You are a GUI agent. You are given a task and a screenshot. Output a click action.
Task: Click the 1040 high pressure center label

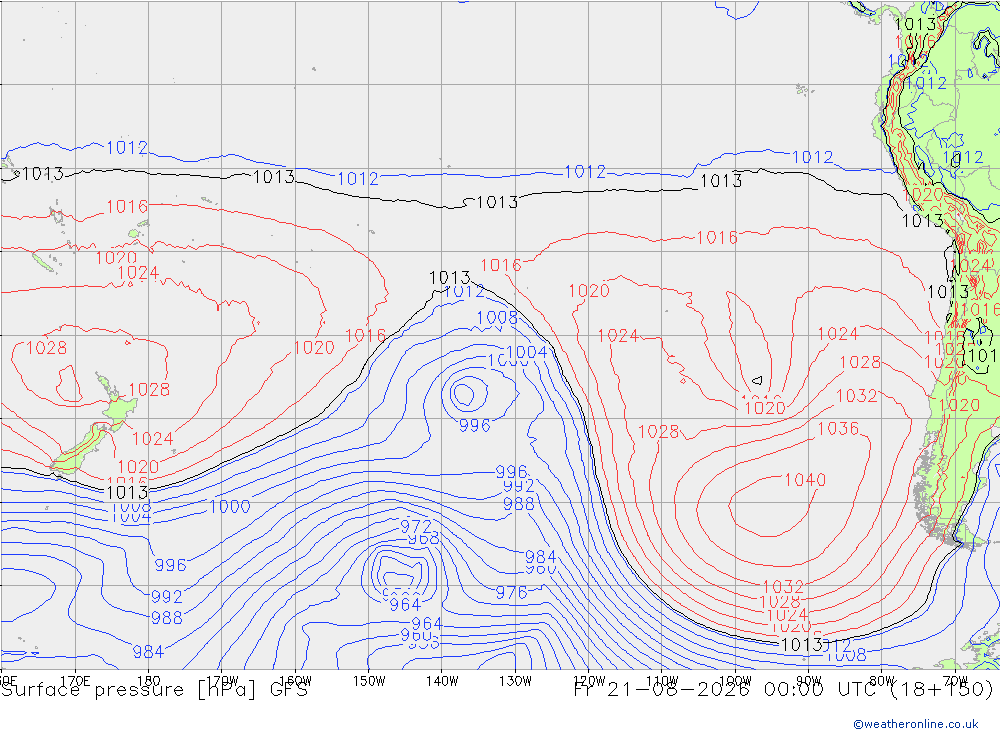point(805,480)
